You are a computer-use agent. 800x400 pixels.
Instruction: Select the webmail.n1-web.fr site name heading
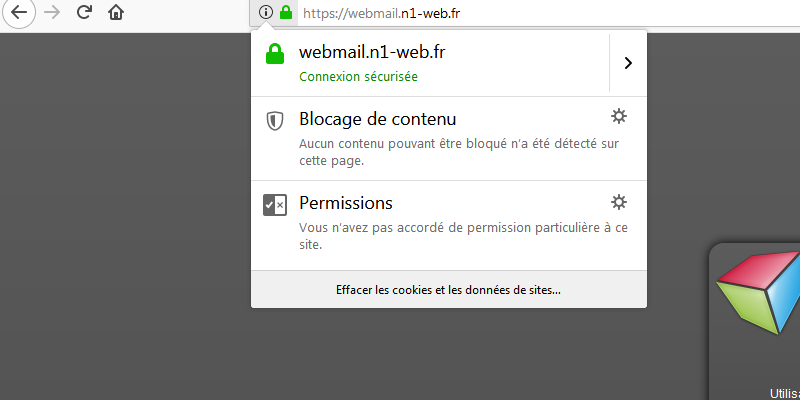coord(371,53)
